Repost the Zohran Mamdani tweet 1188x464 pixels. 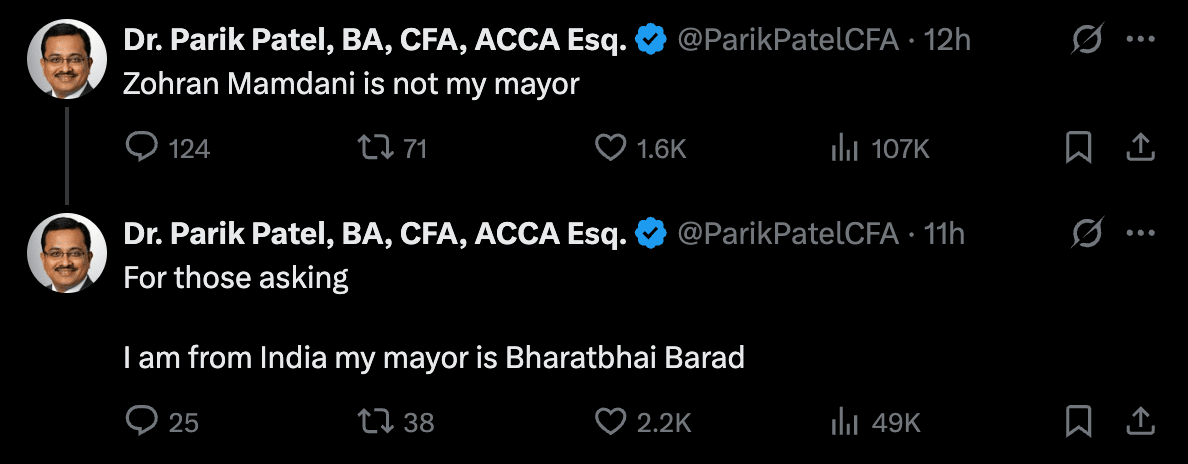[x=374, y=149]
